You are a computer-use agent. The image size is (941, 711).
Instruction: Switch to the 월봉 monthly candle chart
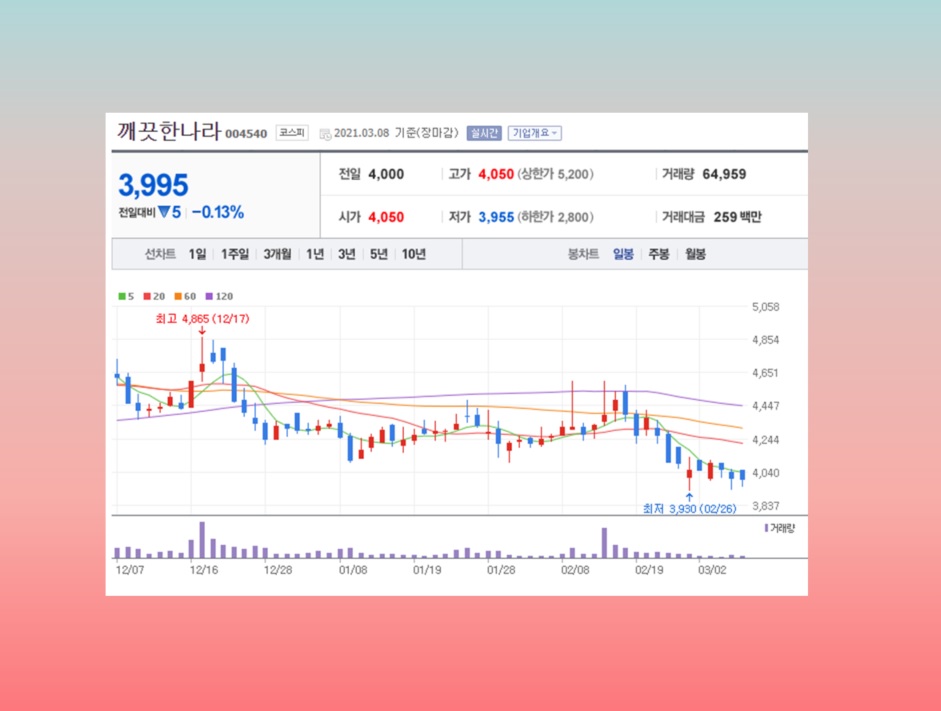click(x=696, y=254)
